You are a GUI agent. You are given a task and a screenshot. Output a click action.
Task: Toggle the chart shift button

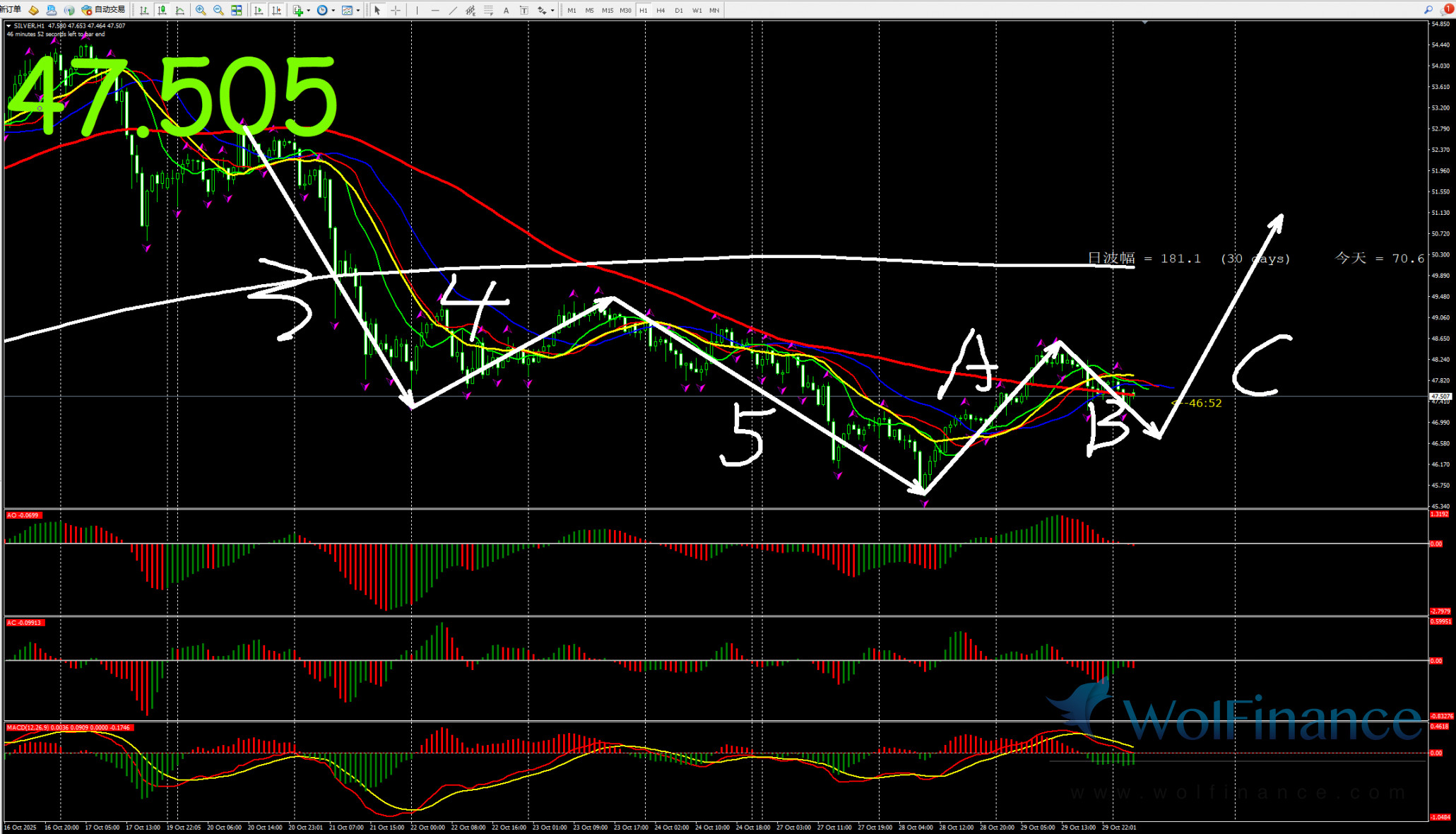click(276, 10)
